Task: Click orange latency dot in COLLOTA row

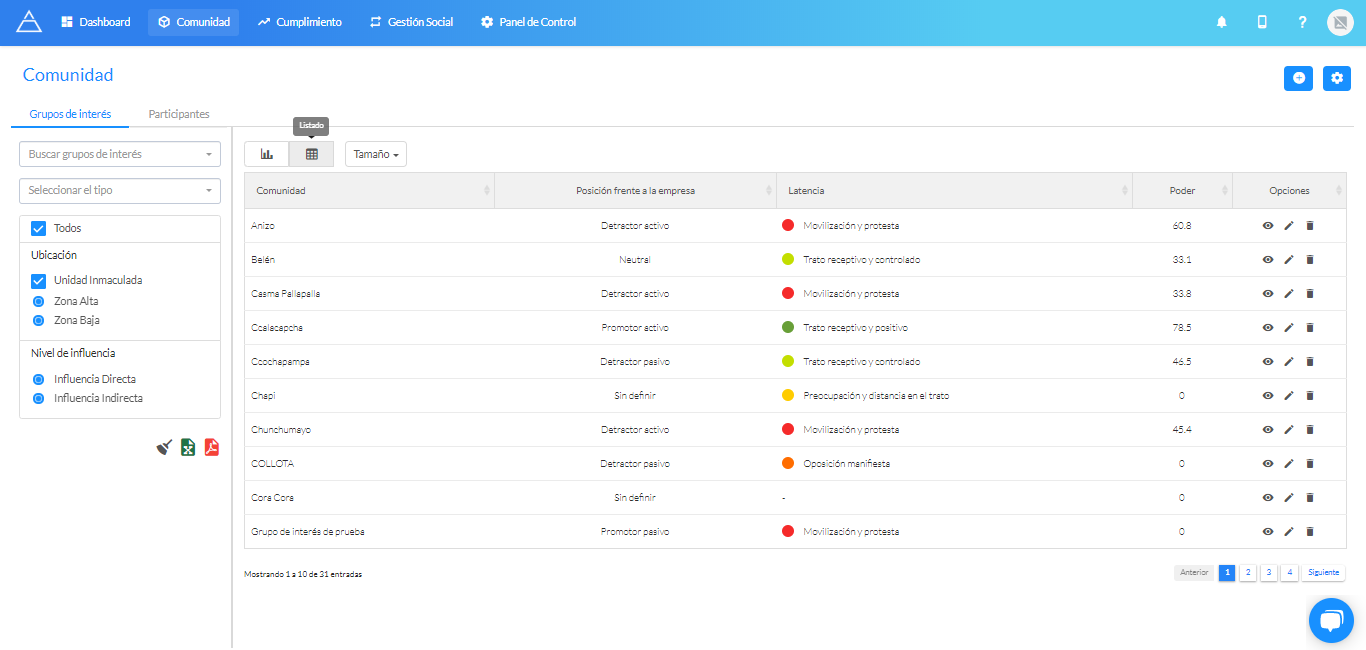Action: 788,464
